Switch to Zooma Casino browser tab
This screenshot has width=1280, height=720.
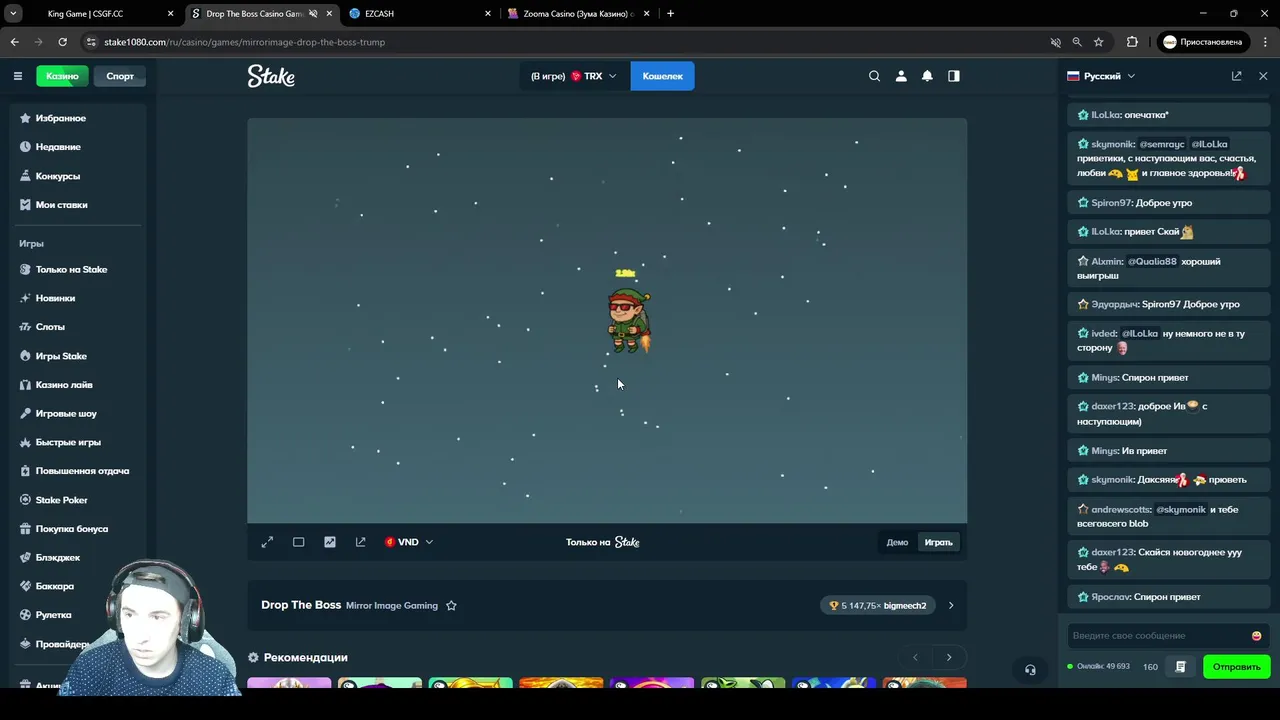coord(577,14)
